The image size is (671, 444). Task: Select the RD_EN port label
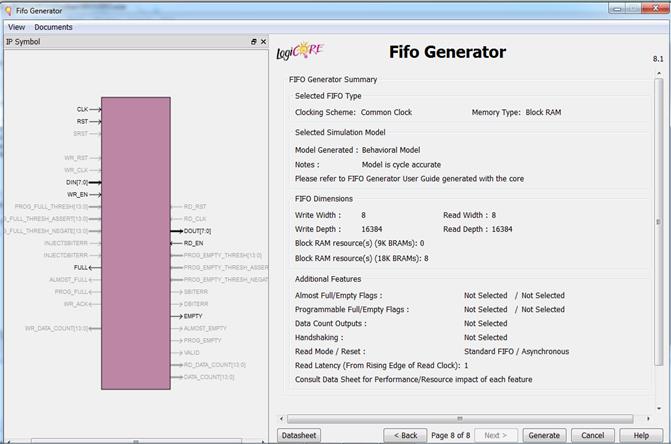pyautogui.click(x=193, y=243)
